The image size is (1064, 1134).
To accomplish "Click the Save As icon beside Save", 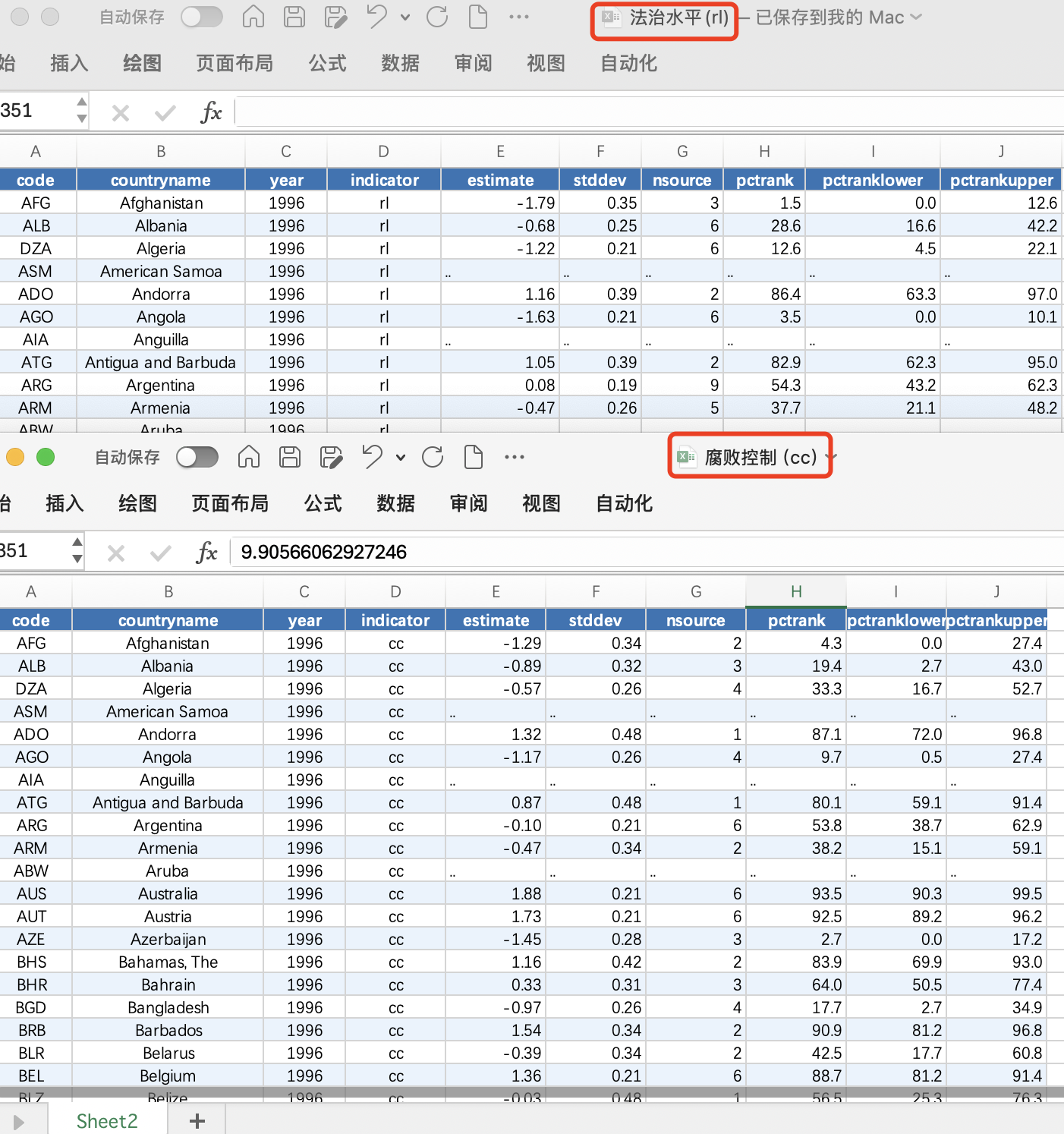I will pos(335,17).
